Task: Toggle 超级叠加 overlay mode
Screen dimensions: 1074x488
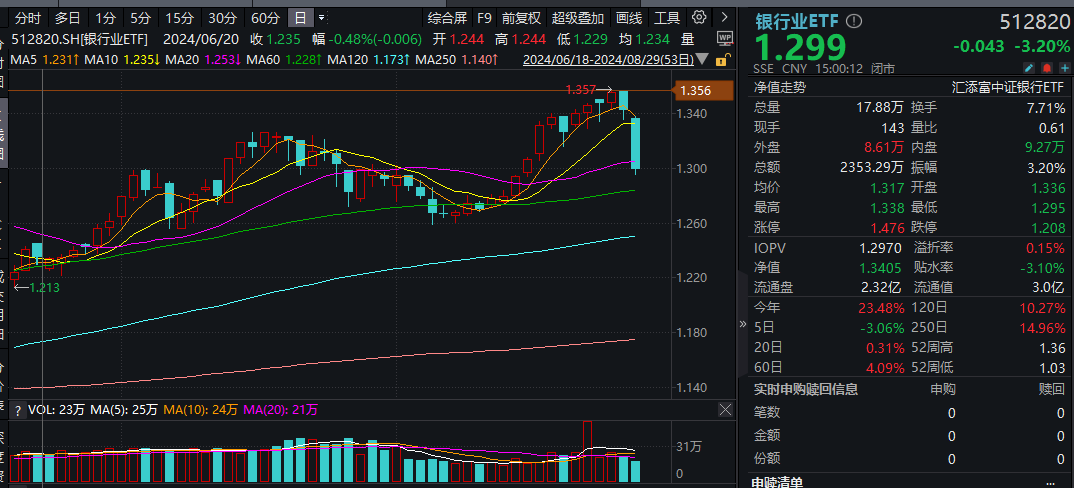Action: tap(578, 18)
